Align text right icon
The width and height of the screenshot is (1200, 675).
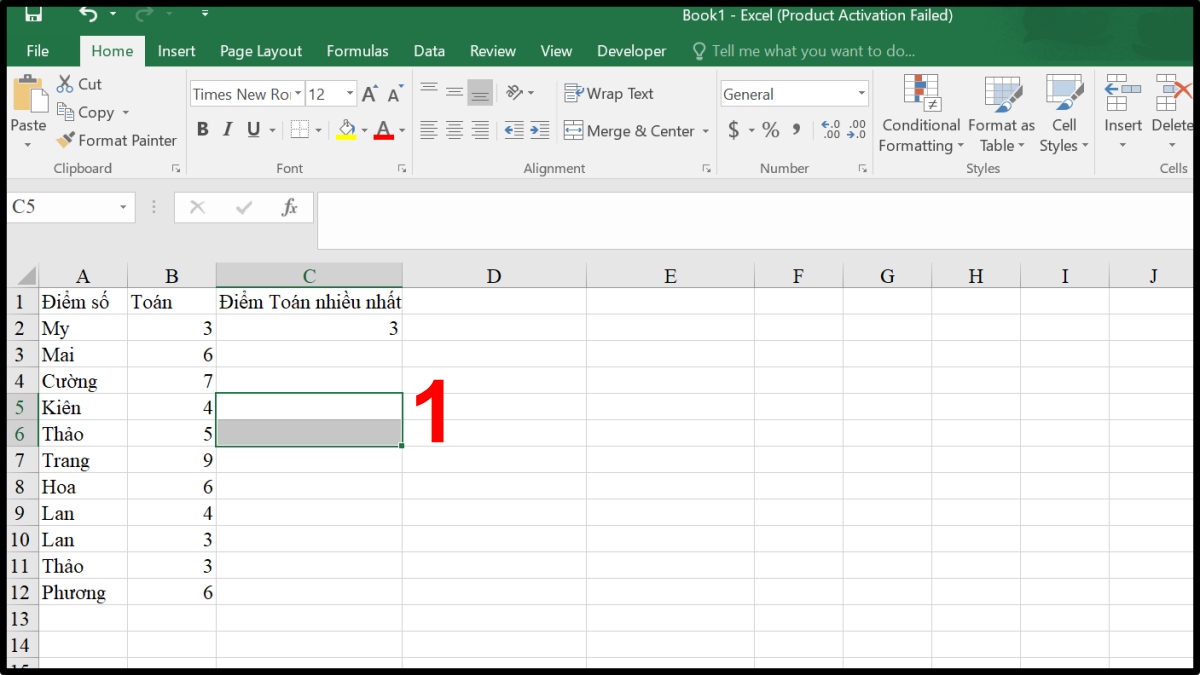coord(480,130)
